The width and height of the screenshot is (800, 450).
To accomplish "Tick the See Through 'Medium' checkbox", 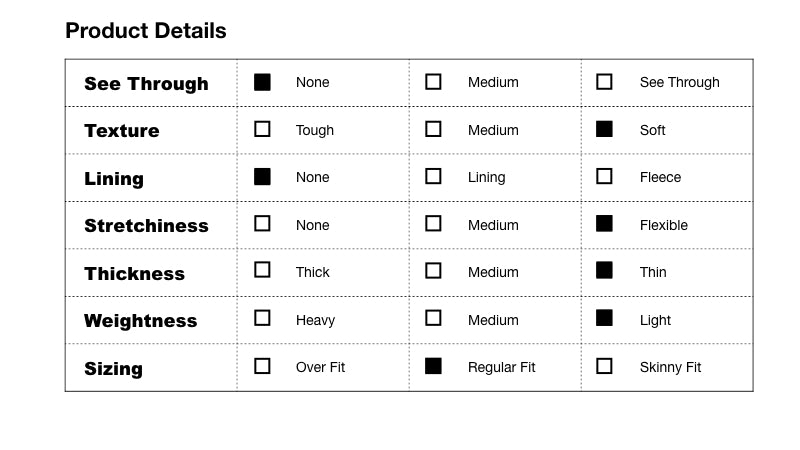I will (433, 82).
